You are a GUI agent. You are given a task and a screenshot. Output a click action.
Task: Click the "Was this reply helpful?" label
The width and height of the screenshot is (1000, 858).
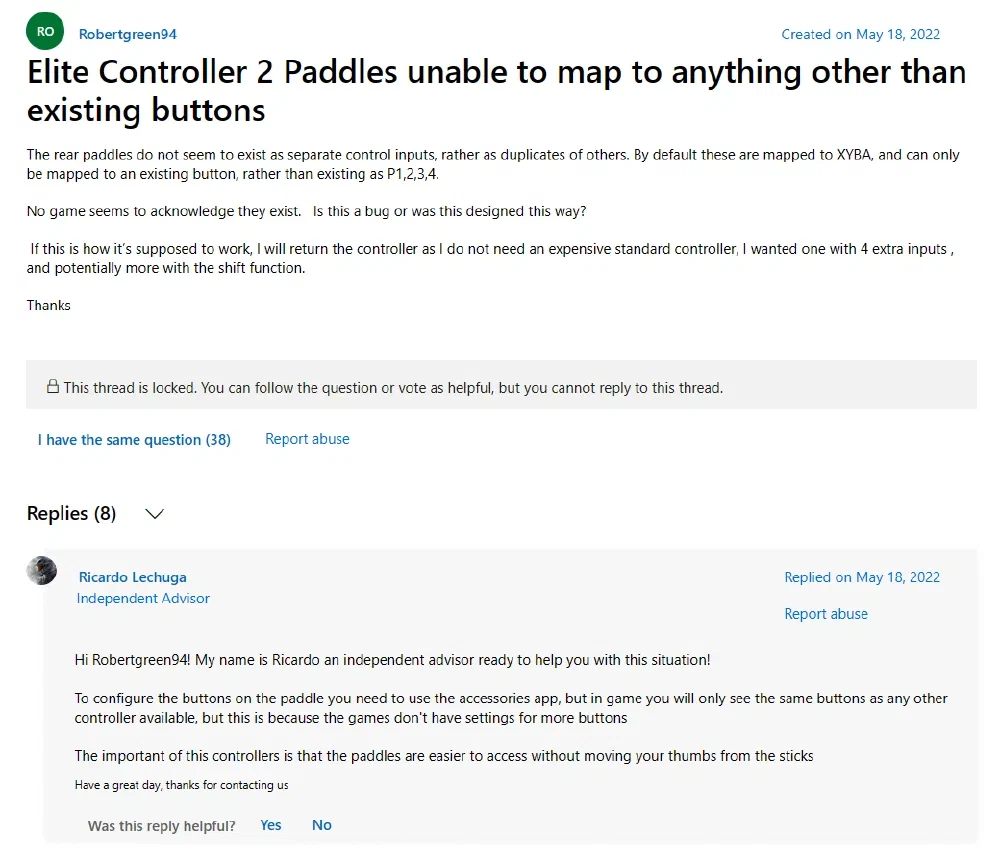click(x=162, y=826)
